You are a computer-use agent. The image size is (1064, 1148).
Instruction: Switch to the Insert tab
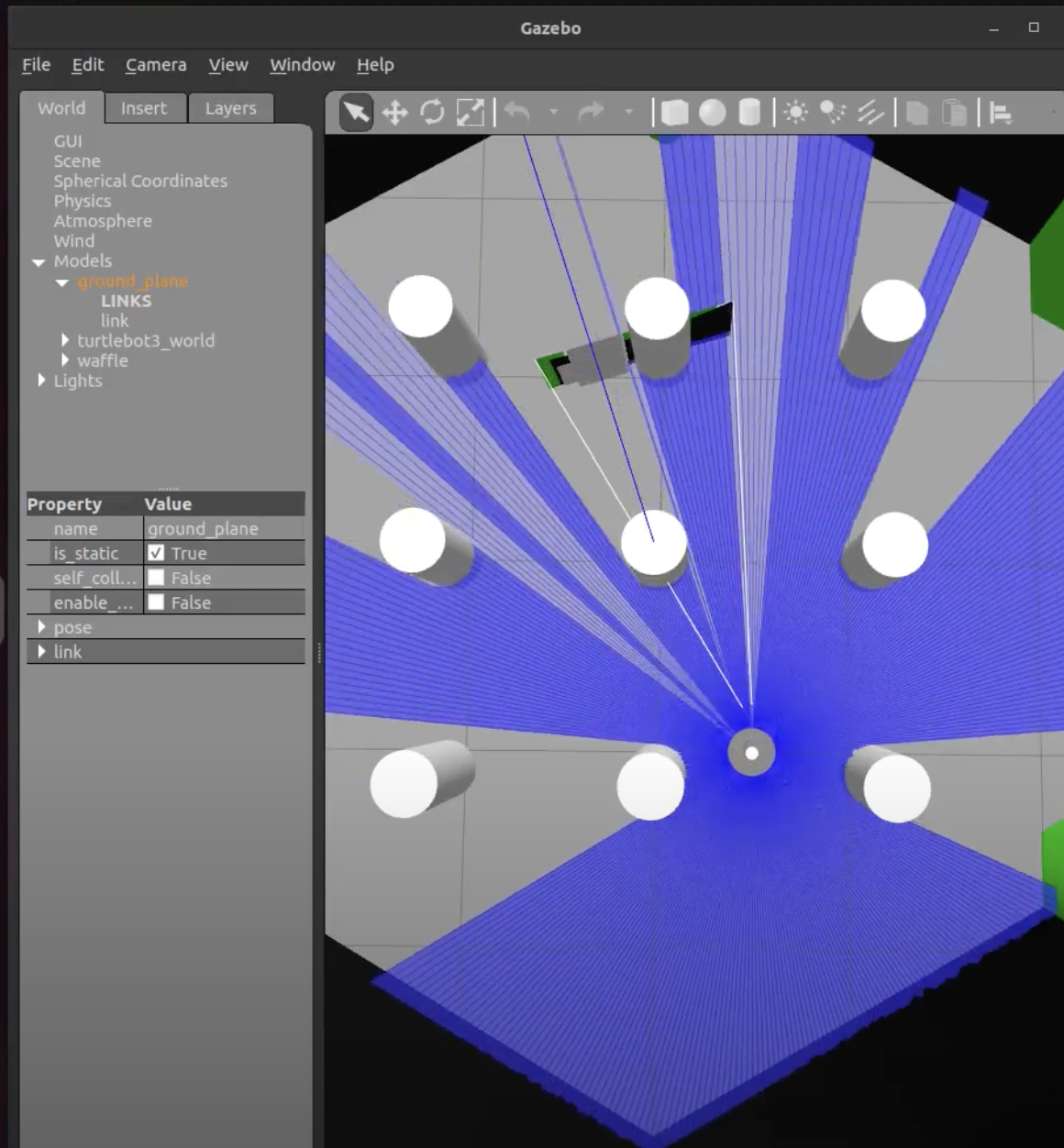[x=144, y=108]
